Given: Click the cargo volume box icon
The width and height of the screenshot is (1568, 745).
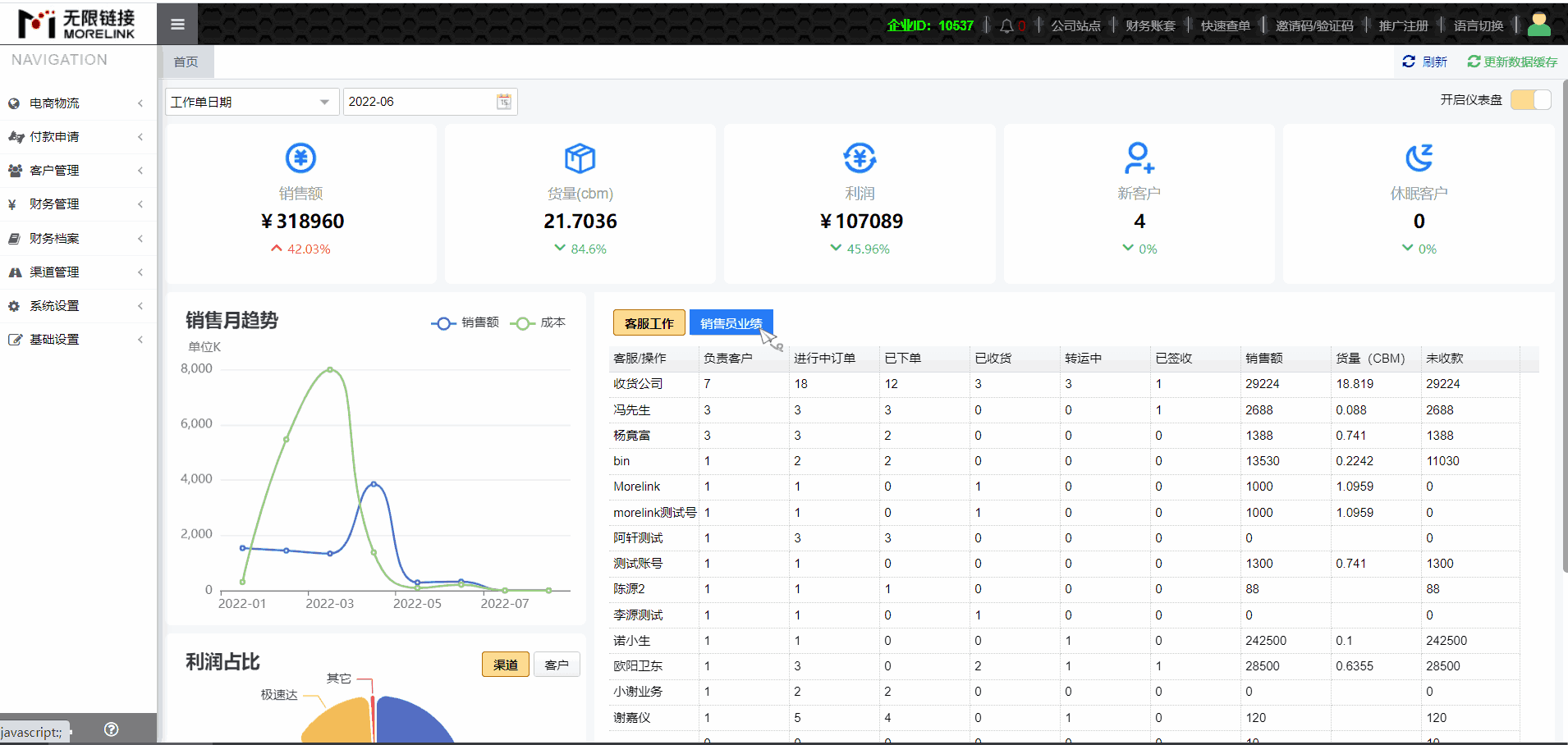Looking at the screenshot, I should pyautogui.click(x=580, y=158).
